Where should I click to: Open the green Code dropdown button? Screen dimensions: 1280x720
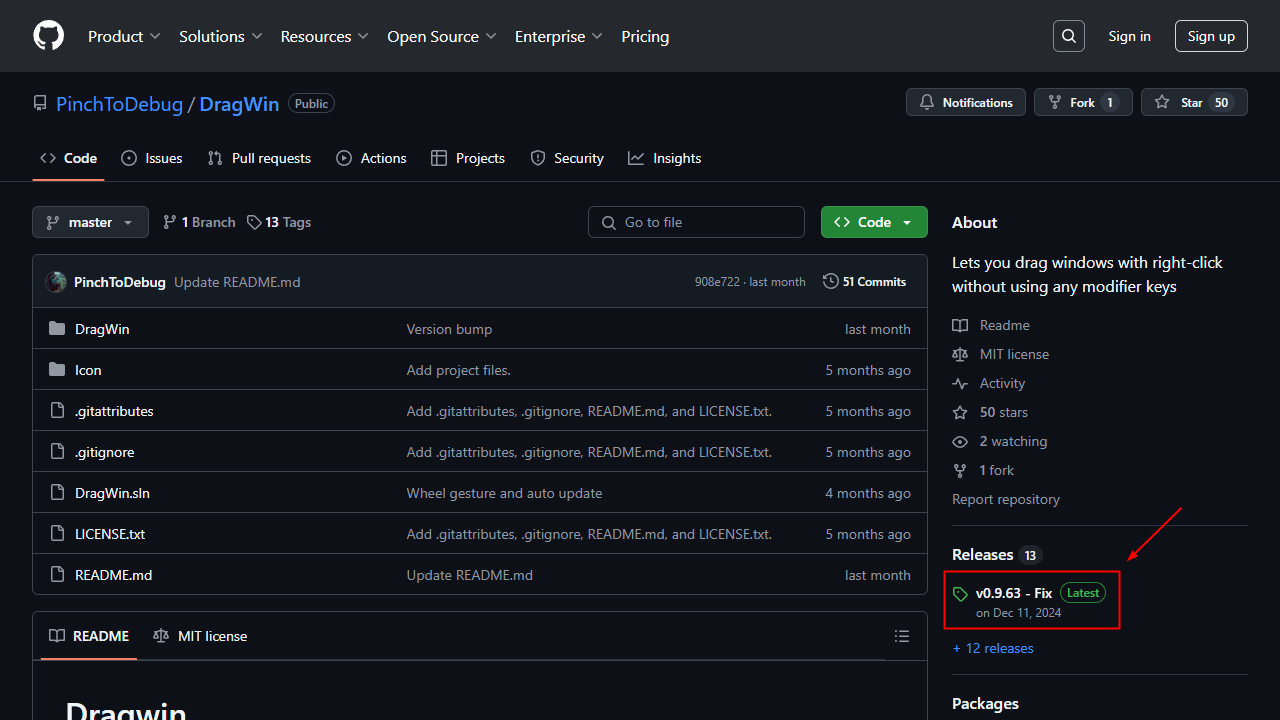874,222
